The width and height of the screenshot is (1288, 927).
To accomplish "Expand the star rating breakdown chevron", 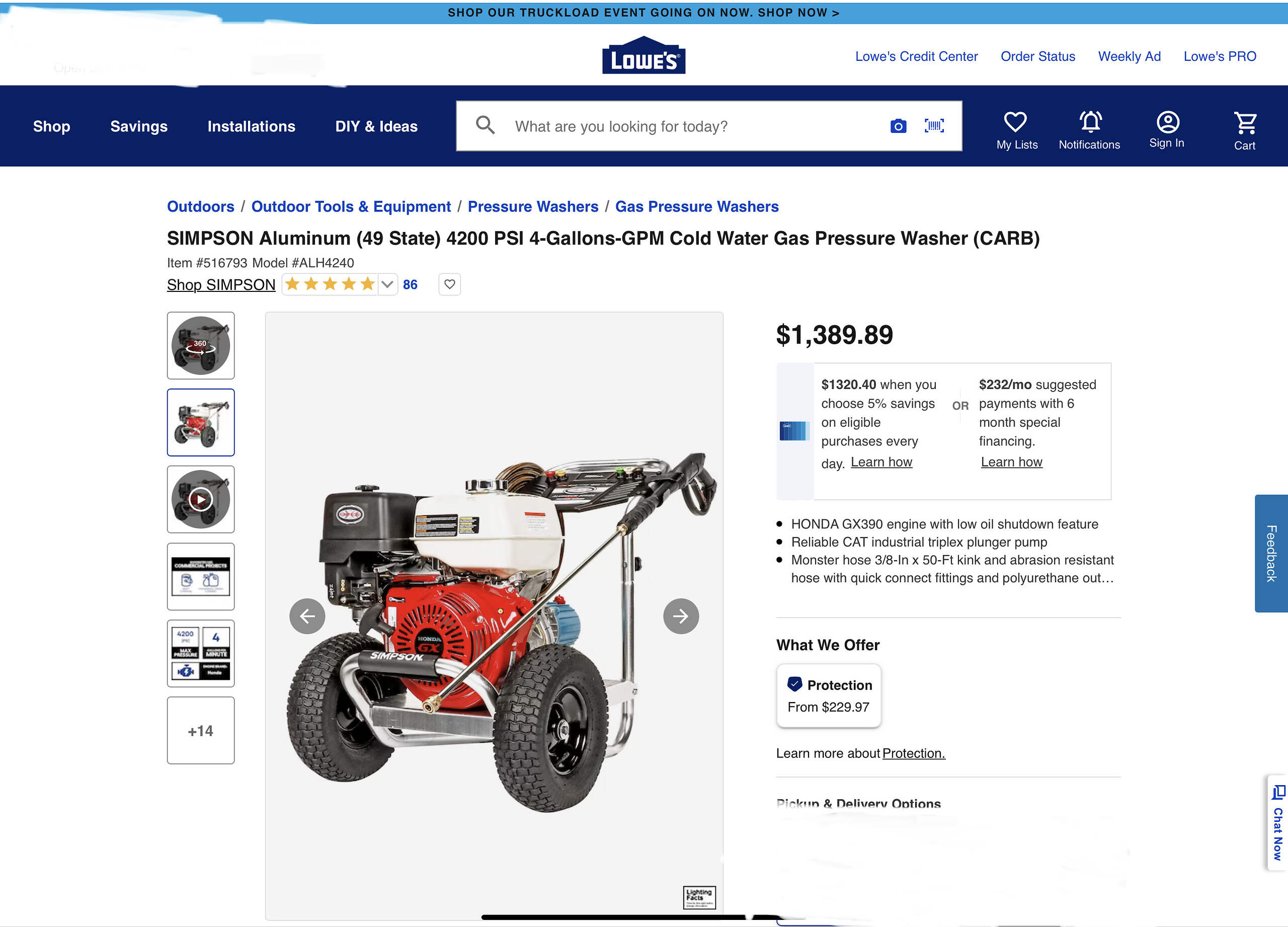I will click(x=387, y=284).
